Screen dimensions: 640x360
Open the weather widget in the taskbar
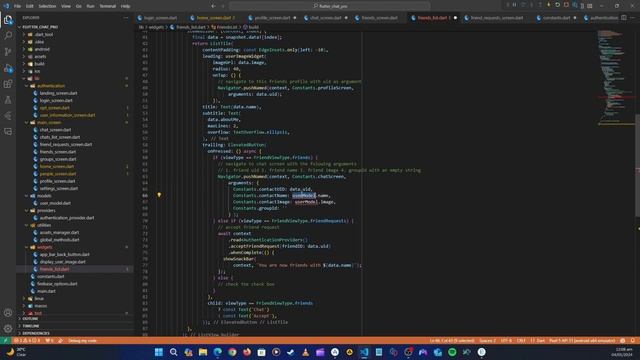pos(16,352)
